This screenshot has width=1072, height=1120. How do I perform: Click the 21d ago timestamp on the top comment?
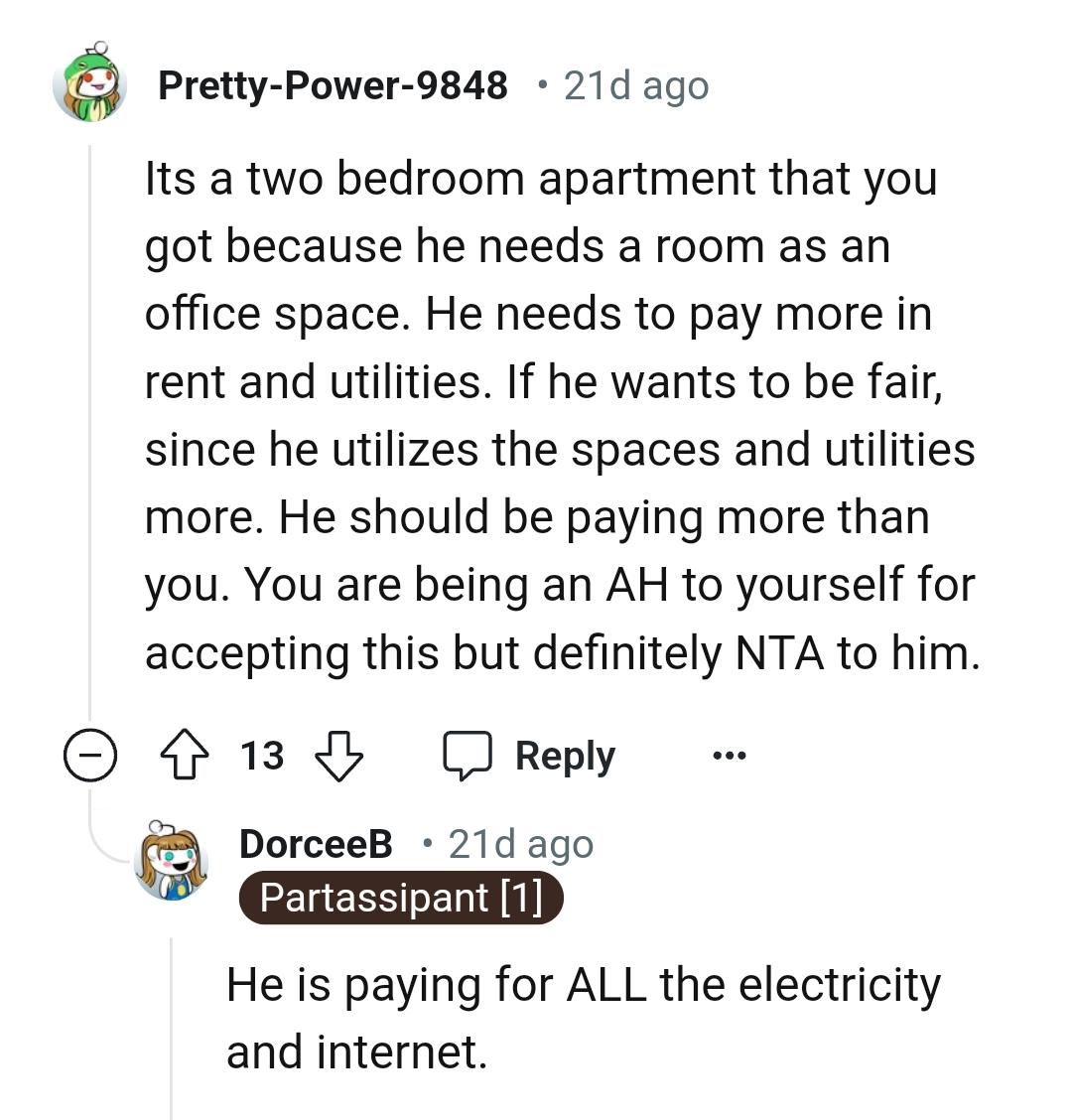pos(636,85)
